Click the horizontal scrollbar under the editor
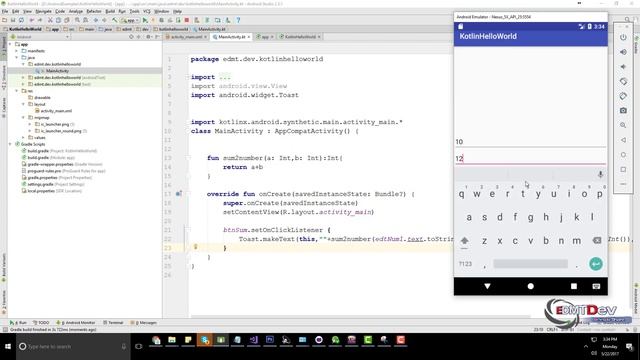The height and width of the screenshot is (360, 640). pos(360,316)
